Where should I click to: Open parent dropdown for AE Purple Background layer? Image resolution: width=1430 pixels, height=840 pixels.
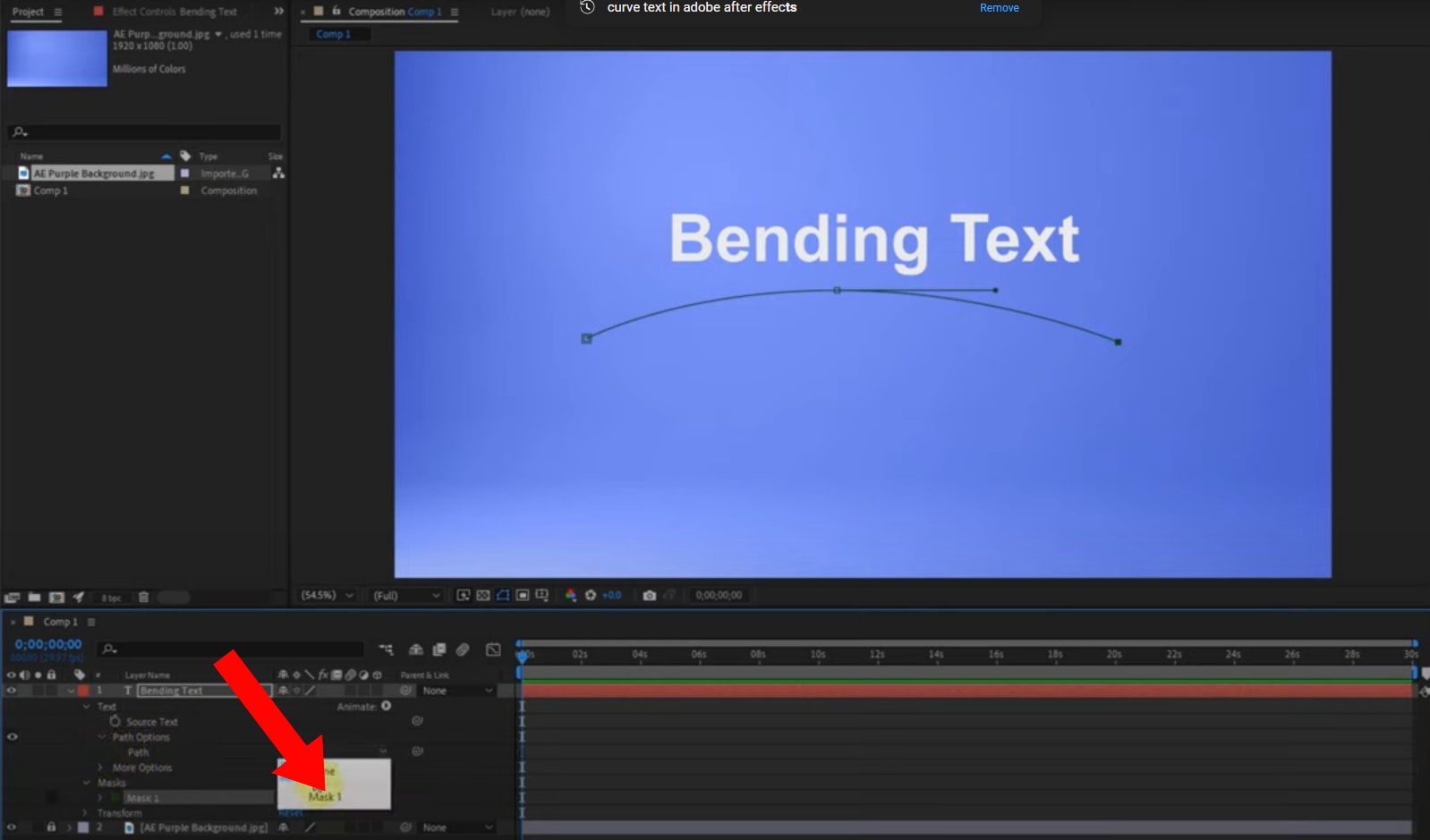point(458,827)
